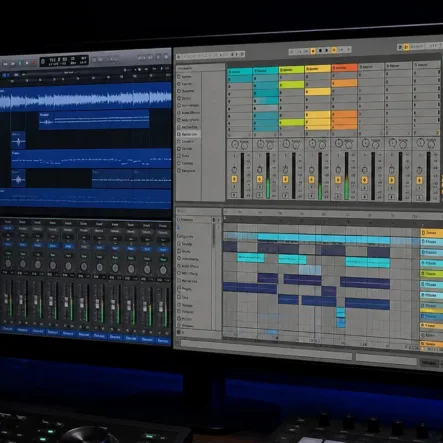Screen dimensions: 443x443
Task: Select Instruments in lower browser categories
Action: coord(188,259)
